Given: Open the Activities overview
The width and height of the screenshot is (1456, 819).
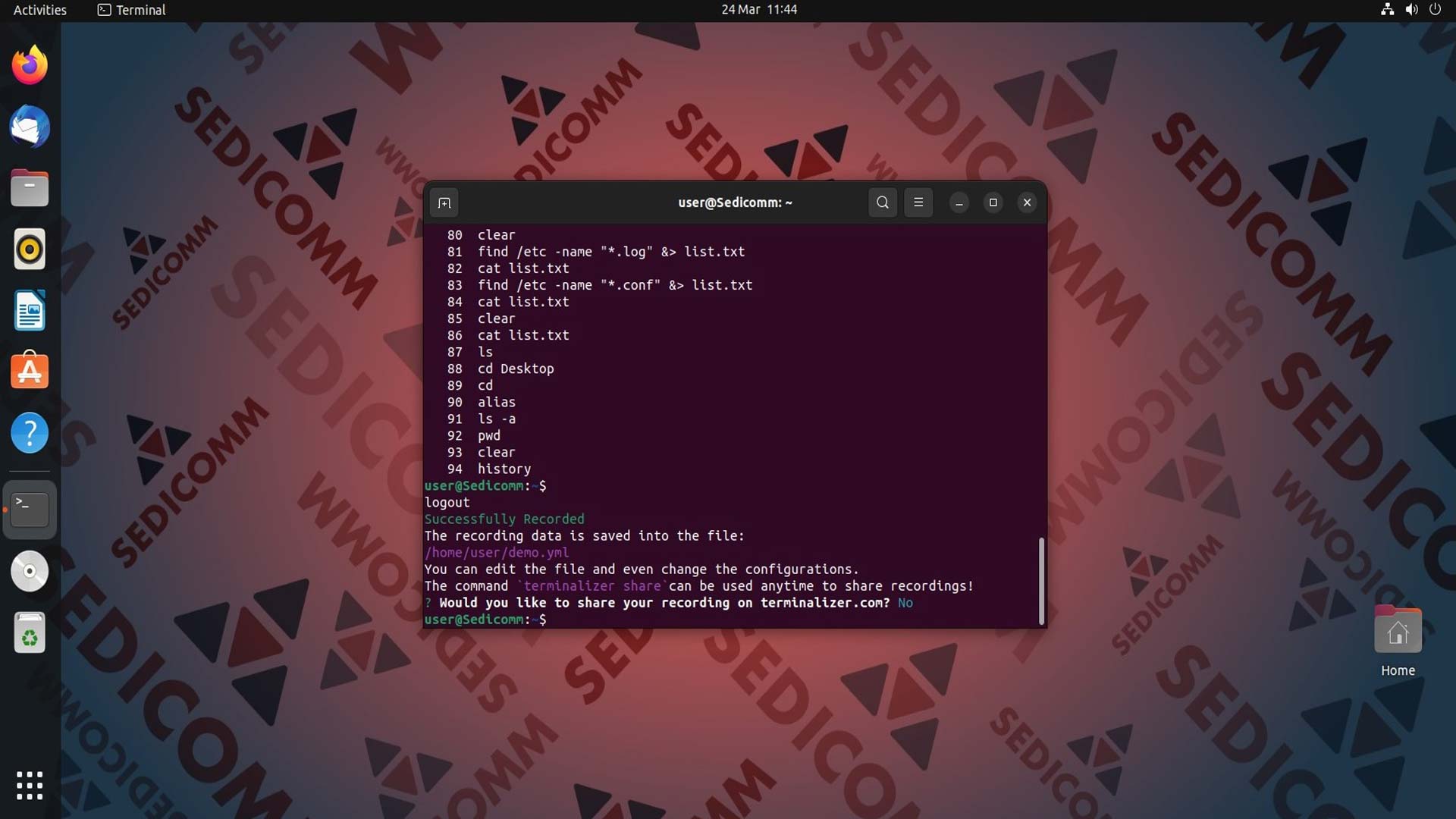Looking at the screenshot, I should (40, 10).
